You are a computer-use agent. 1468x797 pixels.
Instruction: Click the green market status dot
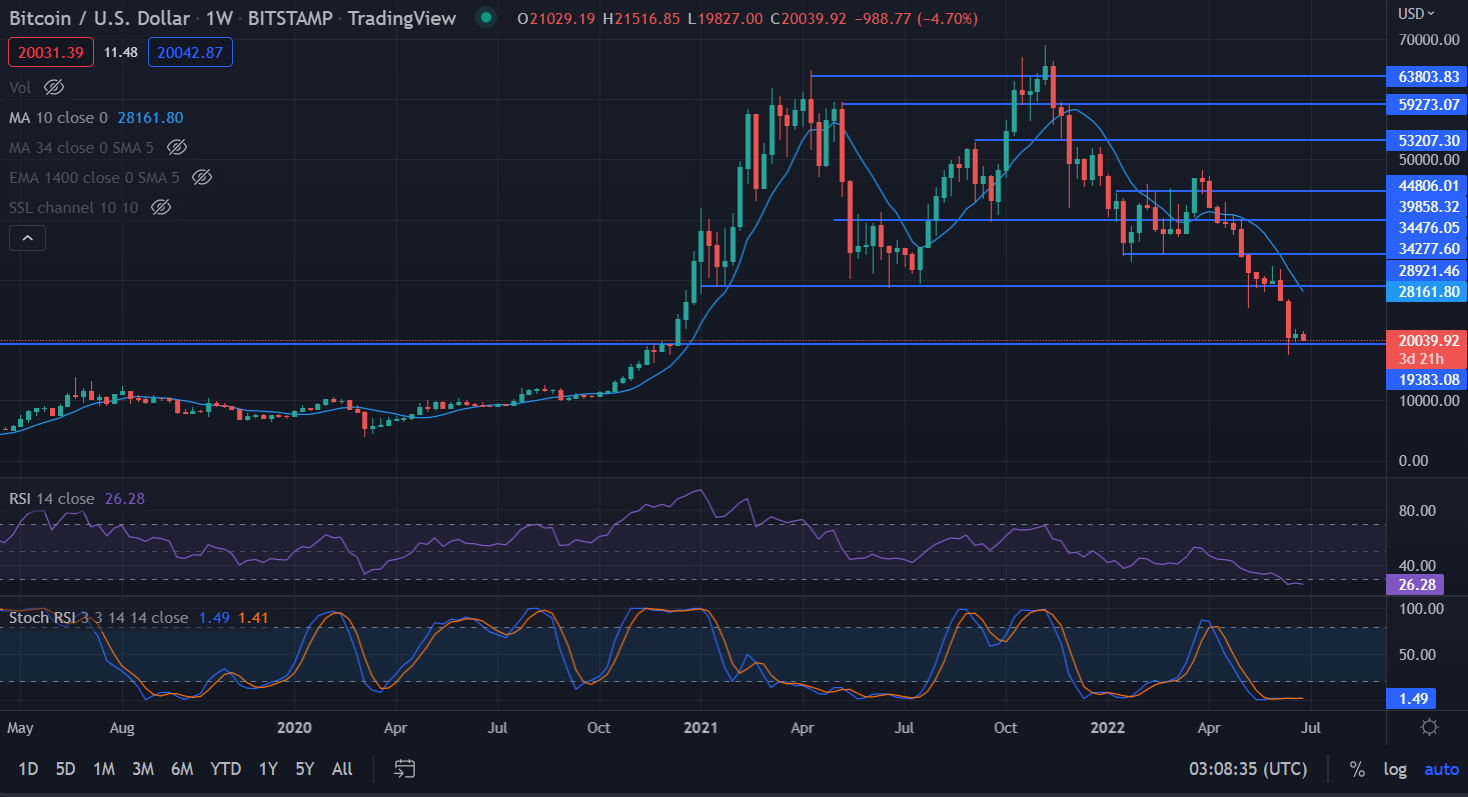point(485,18)
